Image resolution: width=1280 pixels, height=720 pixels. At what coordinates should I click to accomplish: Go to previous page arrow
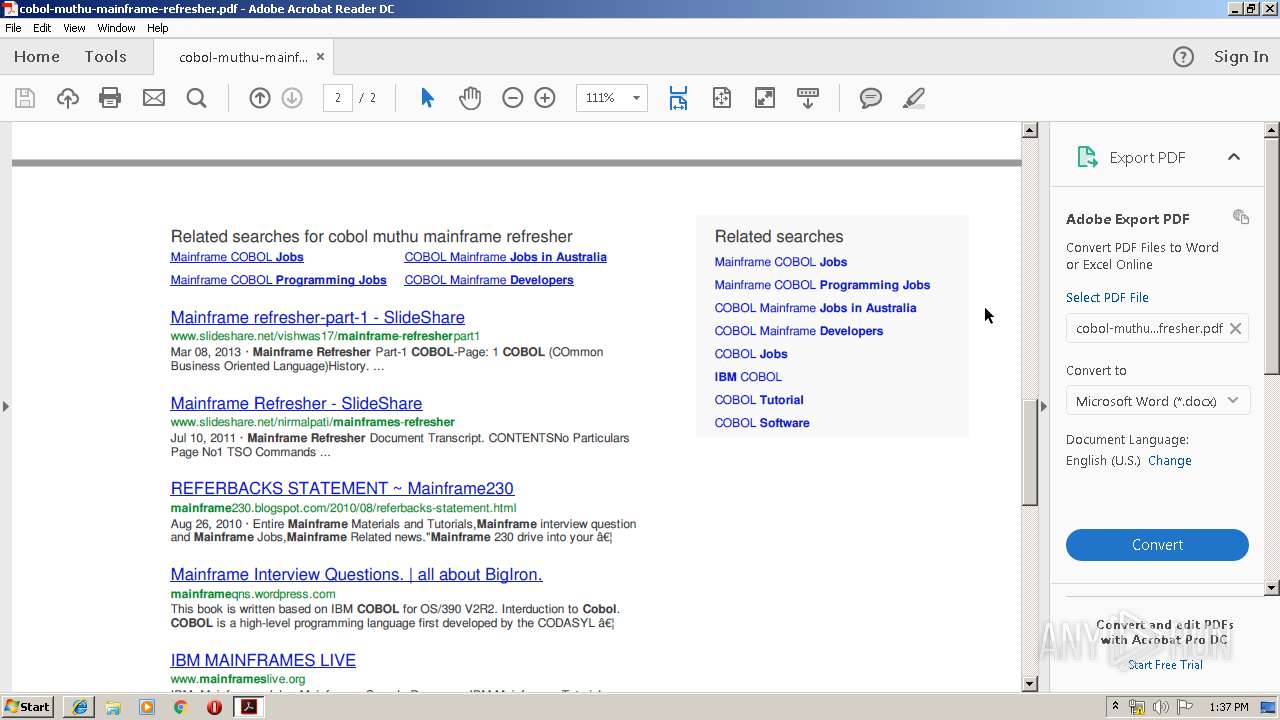pos(260,98)
